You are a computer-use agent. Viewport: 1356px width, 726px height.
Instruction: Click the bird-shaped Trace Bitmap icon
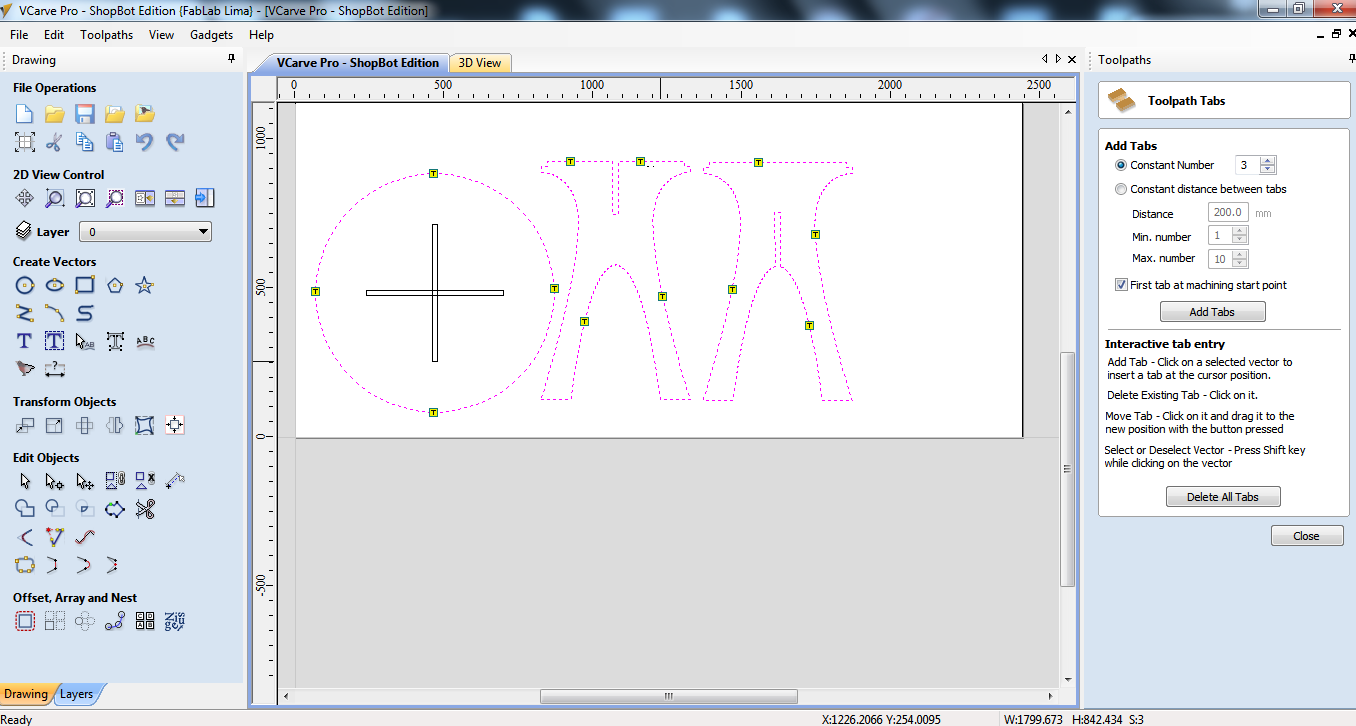click(x=25, y=370)
